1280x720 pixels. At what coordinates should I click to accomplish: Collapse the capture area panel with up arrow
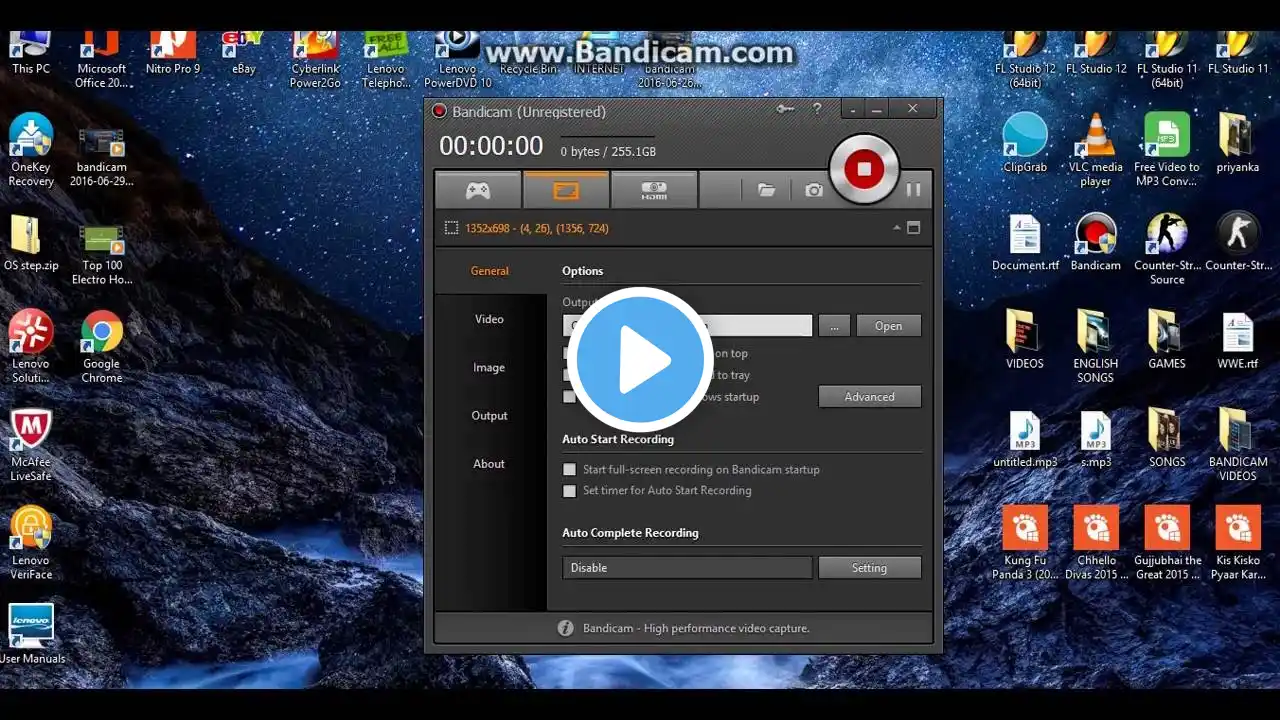pyautogui.click(x=897, y=228)
